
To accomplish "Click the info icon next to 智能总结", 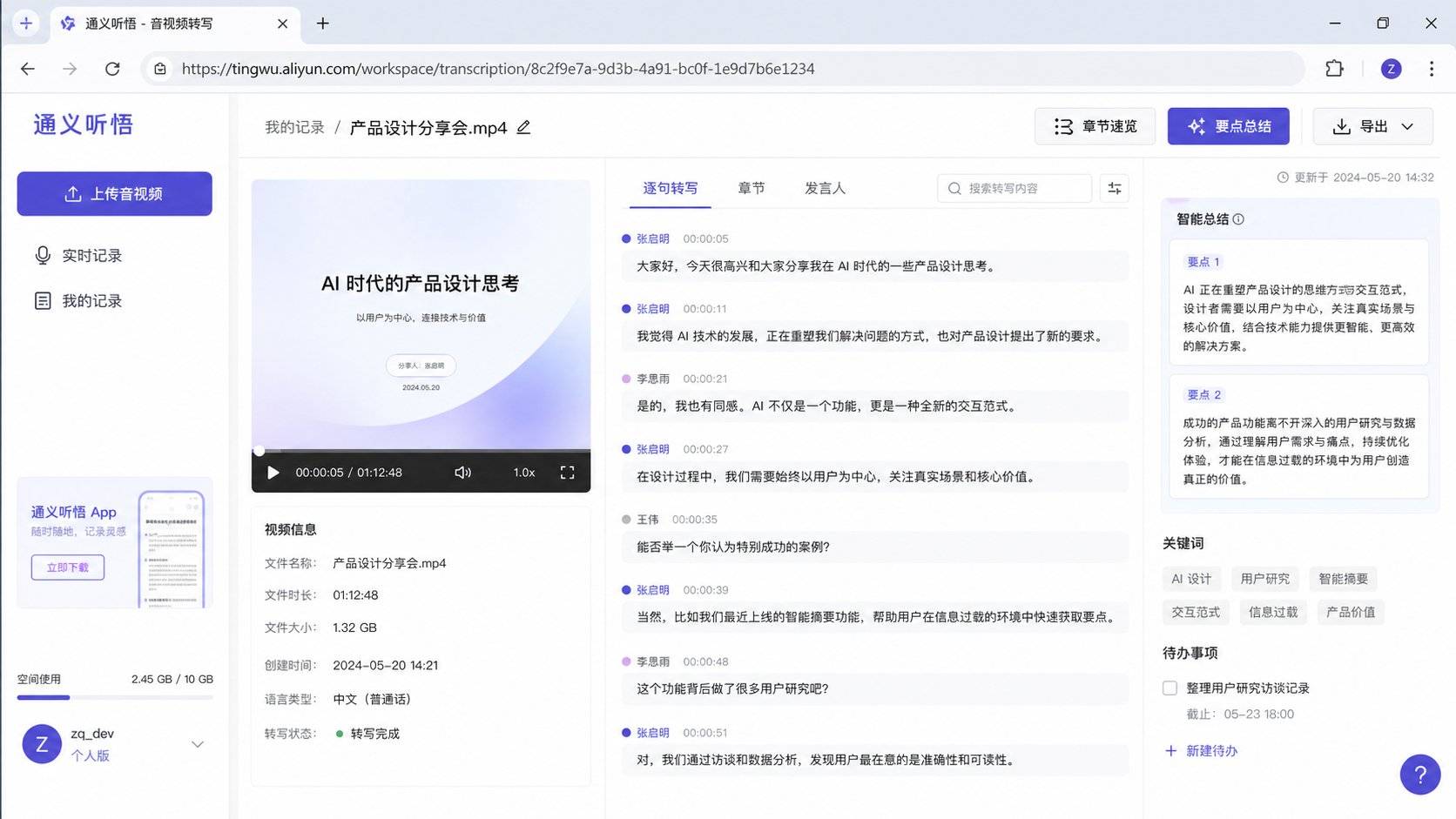I will point(1238,219).
